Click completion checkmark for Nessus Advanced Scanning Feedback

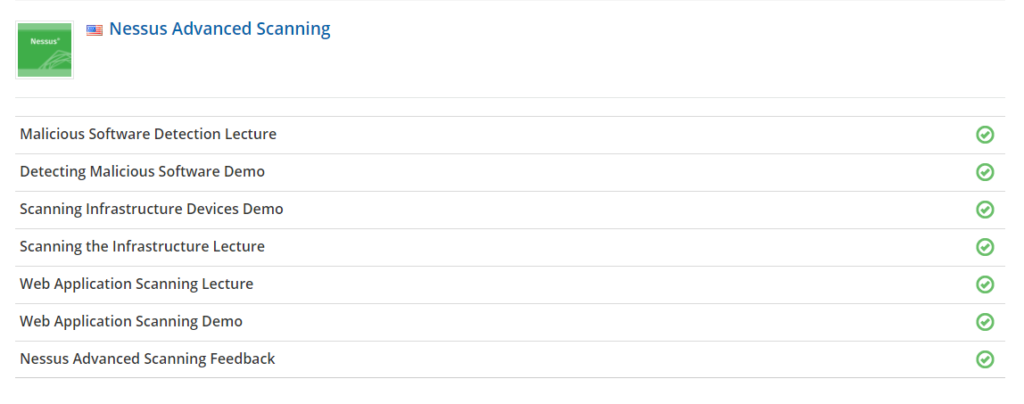pos(985,359)
